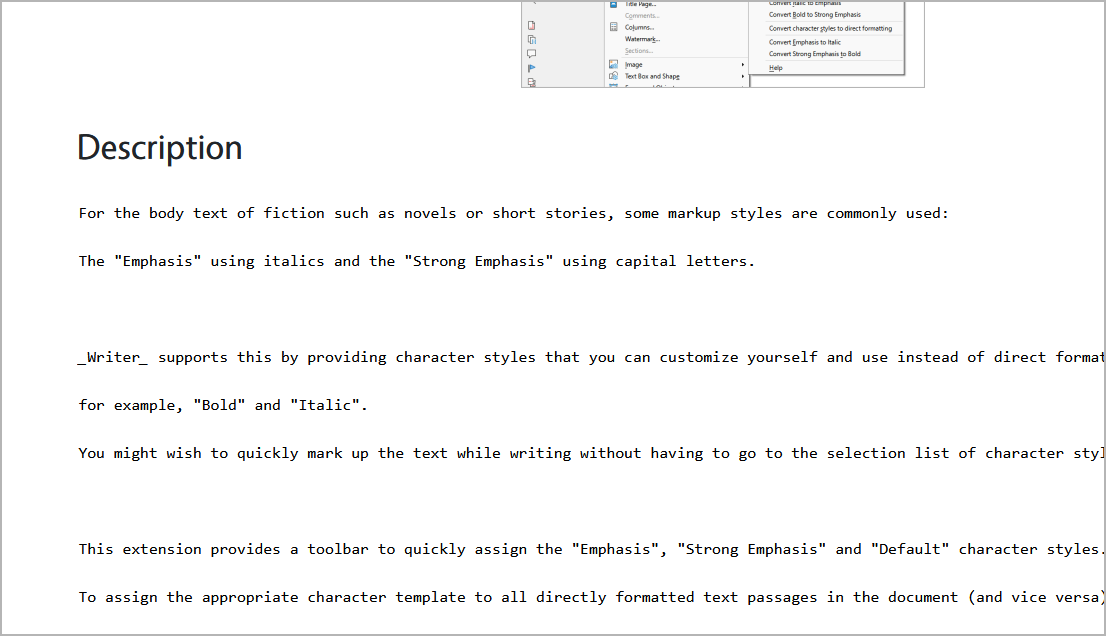This screenshot has width=1106, height=636.
Task: Open the Help entry in the submenu
Action: (776, 68)
